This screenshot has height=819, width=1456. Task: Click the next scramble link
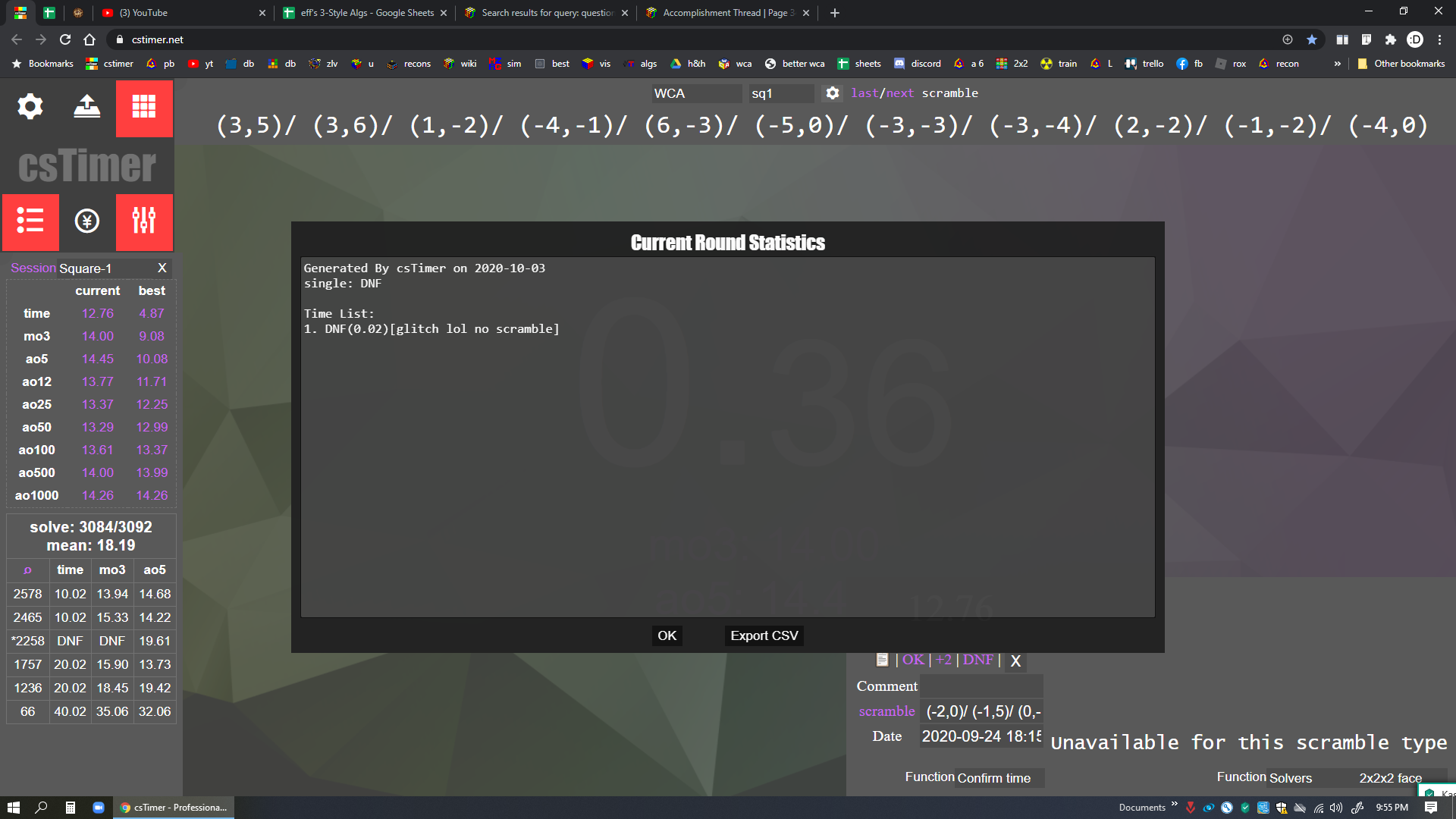tap(899, 93)
